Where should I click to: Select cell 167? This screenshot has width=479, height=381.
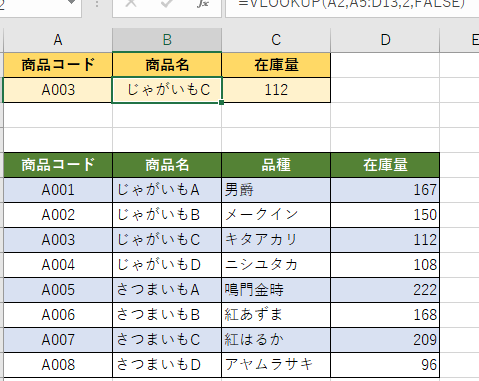coord(385,190)
